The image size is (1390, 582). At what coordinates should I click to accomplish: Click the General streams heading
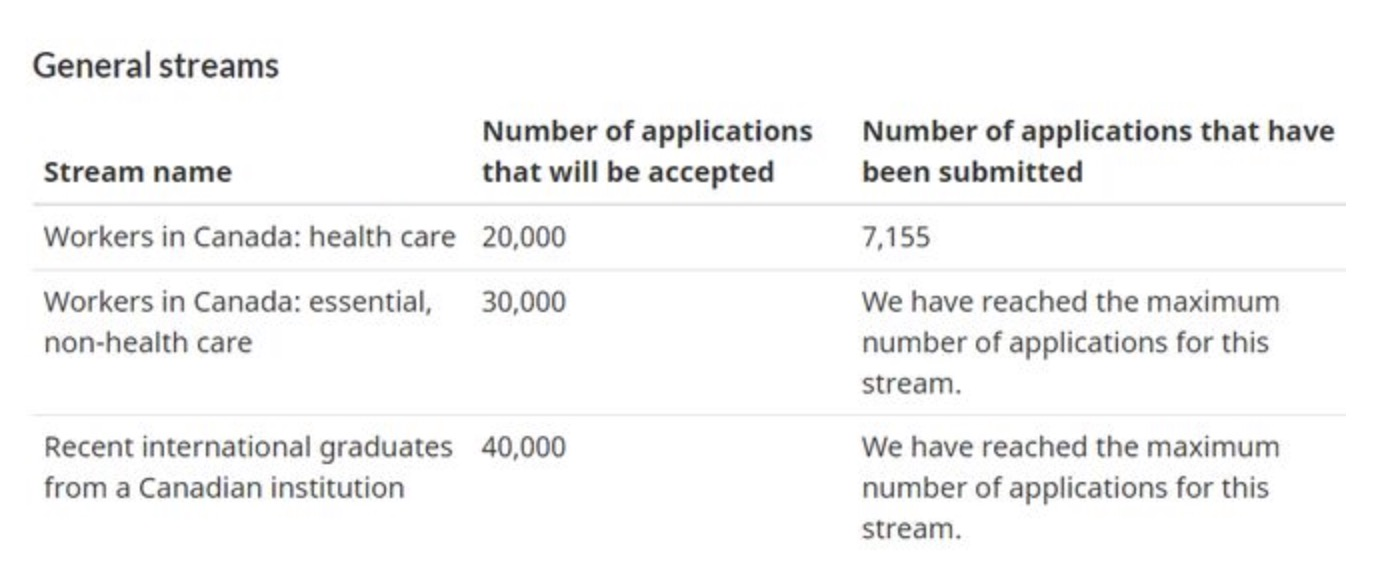point(155,66)
